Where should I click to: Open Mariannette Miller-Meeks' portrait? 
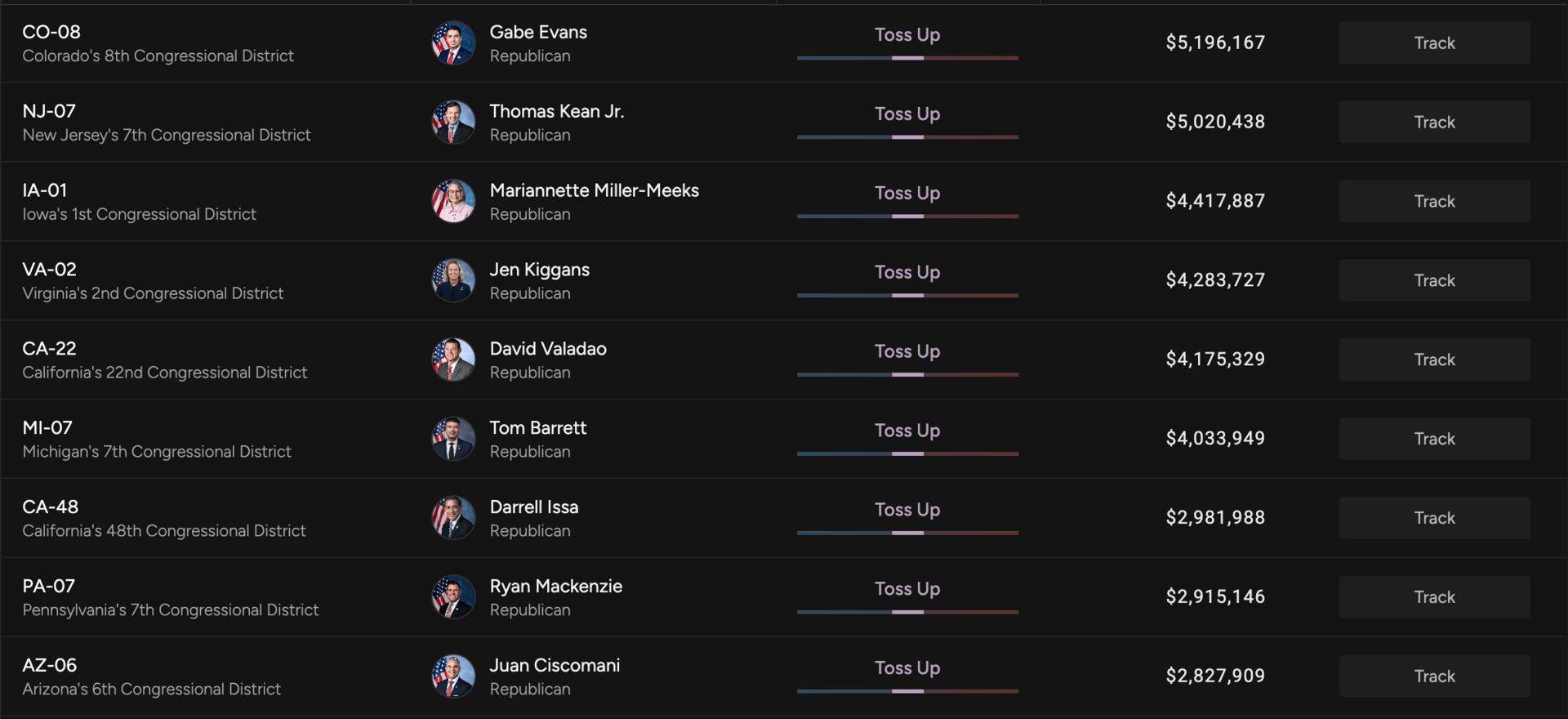[x=453, y=202]
